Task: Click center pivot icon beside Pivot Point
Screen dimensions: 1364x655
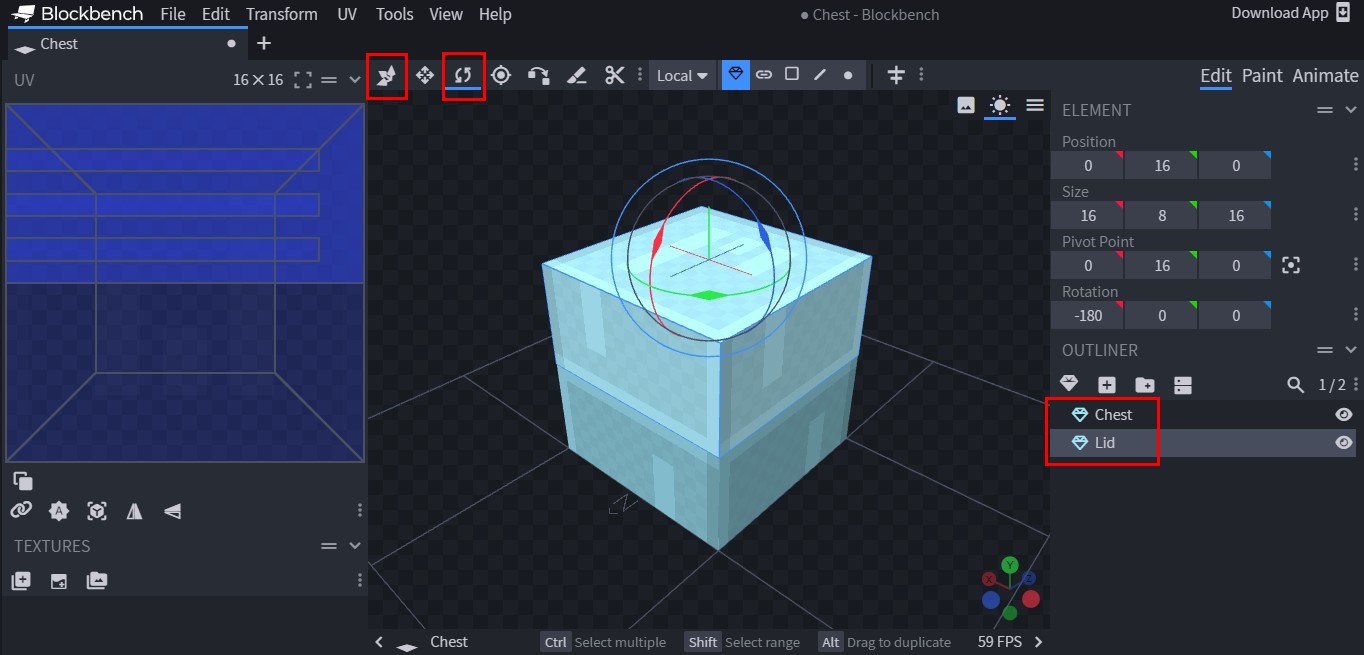Action: [1291, 265]
